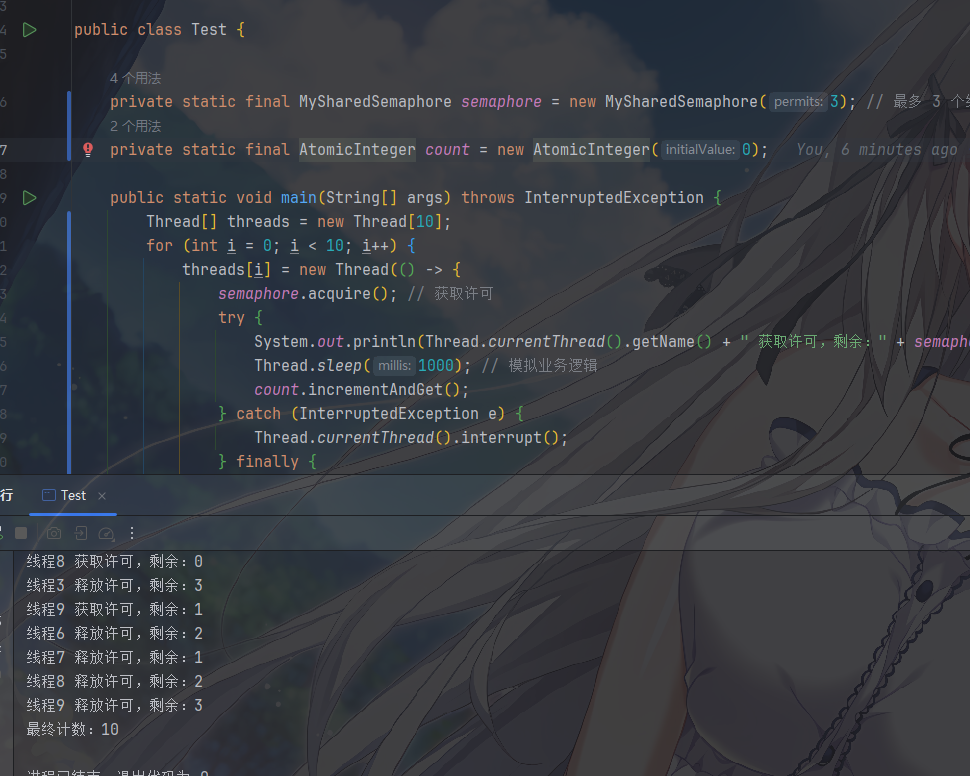This screenshot has height=776, width=970.
Task: Open the profiler gauge icon in run toolbar
Action: (106, 534)
